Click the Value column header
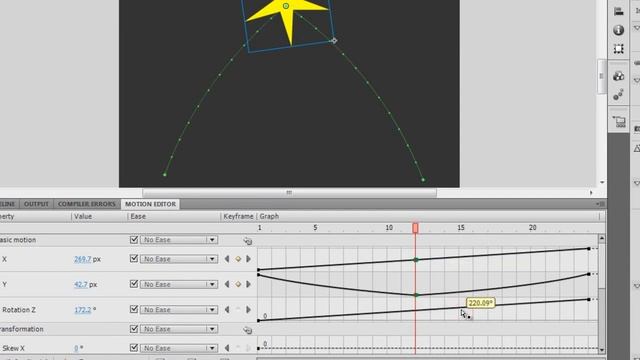The image size is (640, 360). click(x=83, y=216)
